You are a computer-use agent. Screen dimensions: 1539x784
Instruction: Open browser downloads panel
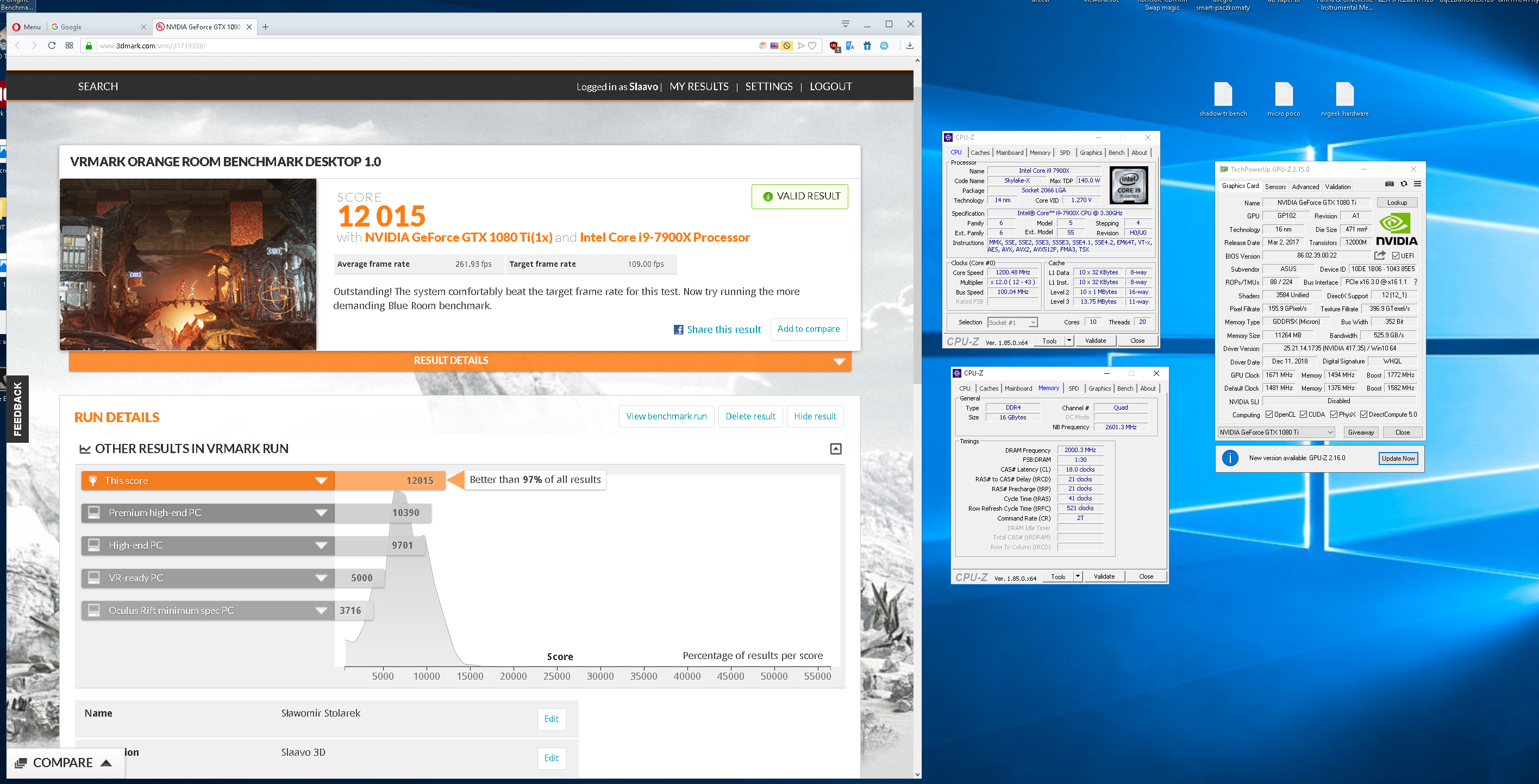(909, 46)
